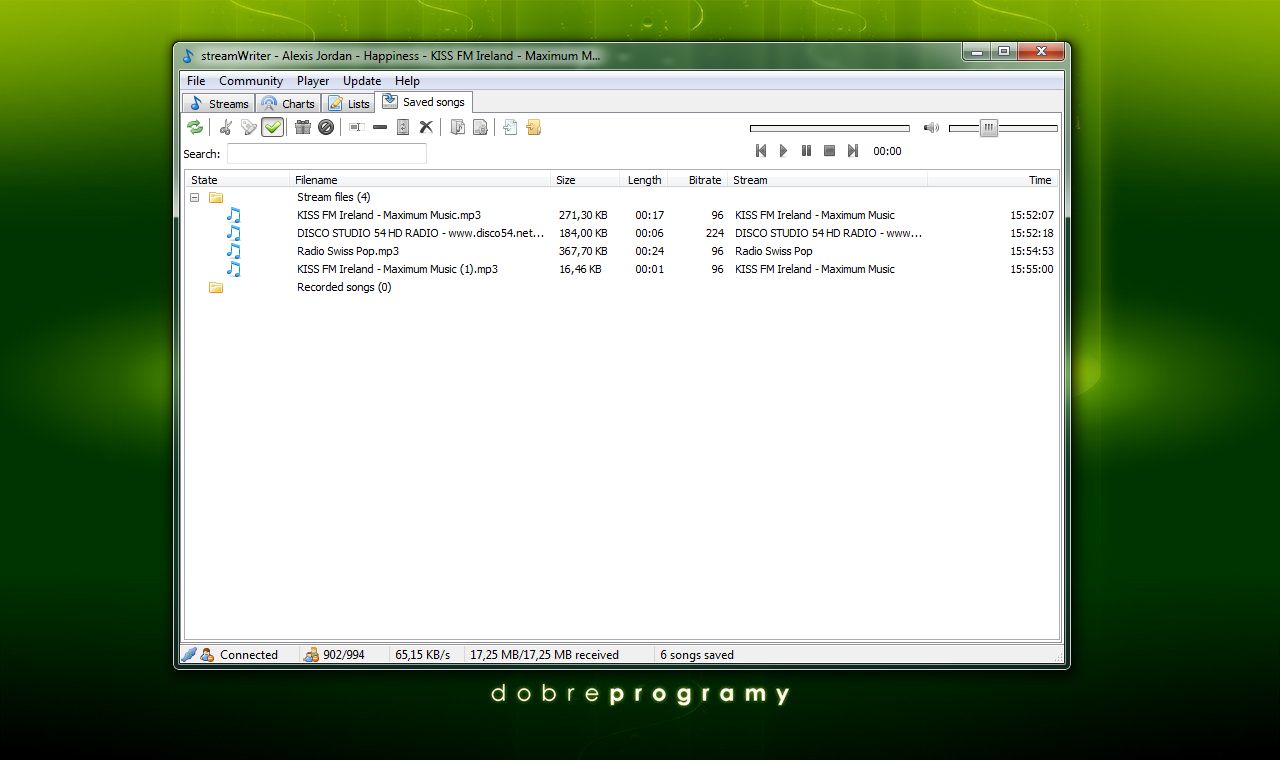Click the scissors cut song icon
The image size is (1280, 760).
226,127
